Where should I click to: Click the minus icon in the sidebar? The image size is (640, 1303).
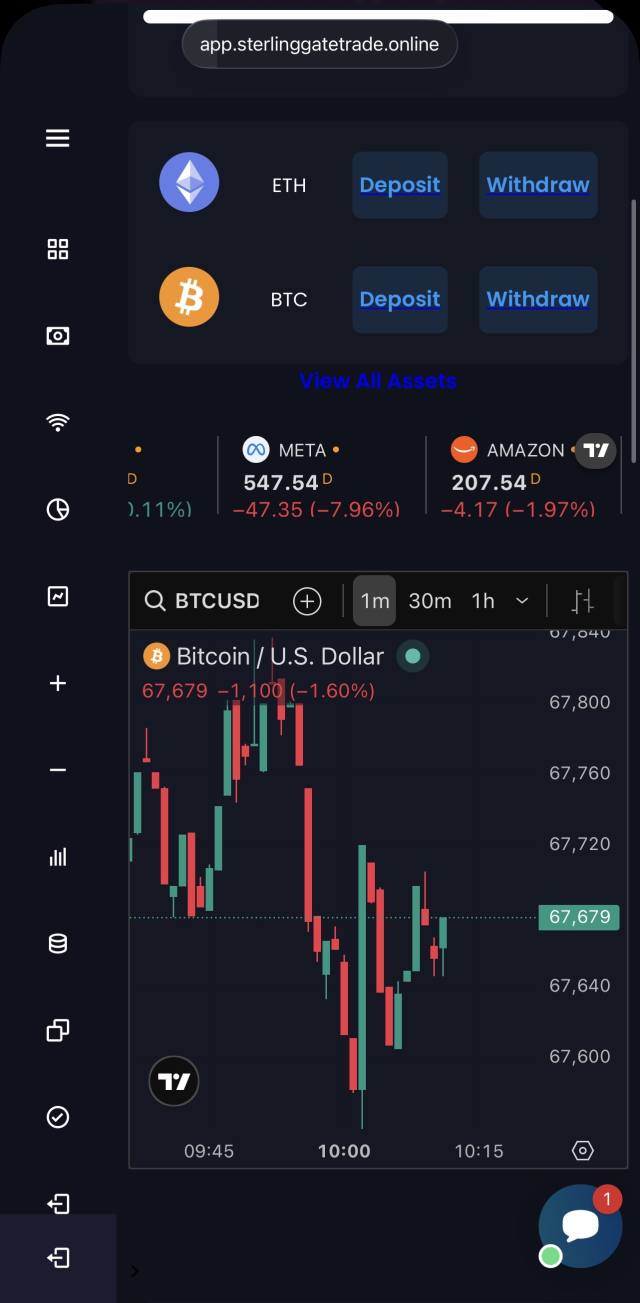(x=58, y=770)
